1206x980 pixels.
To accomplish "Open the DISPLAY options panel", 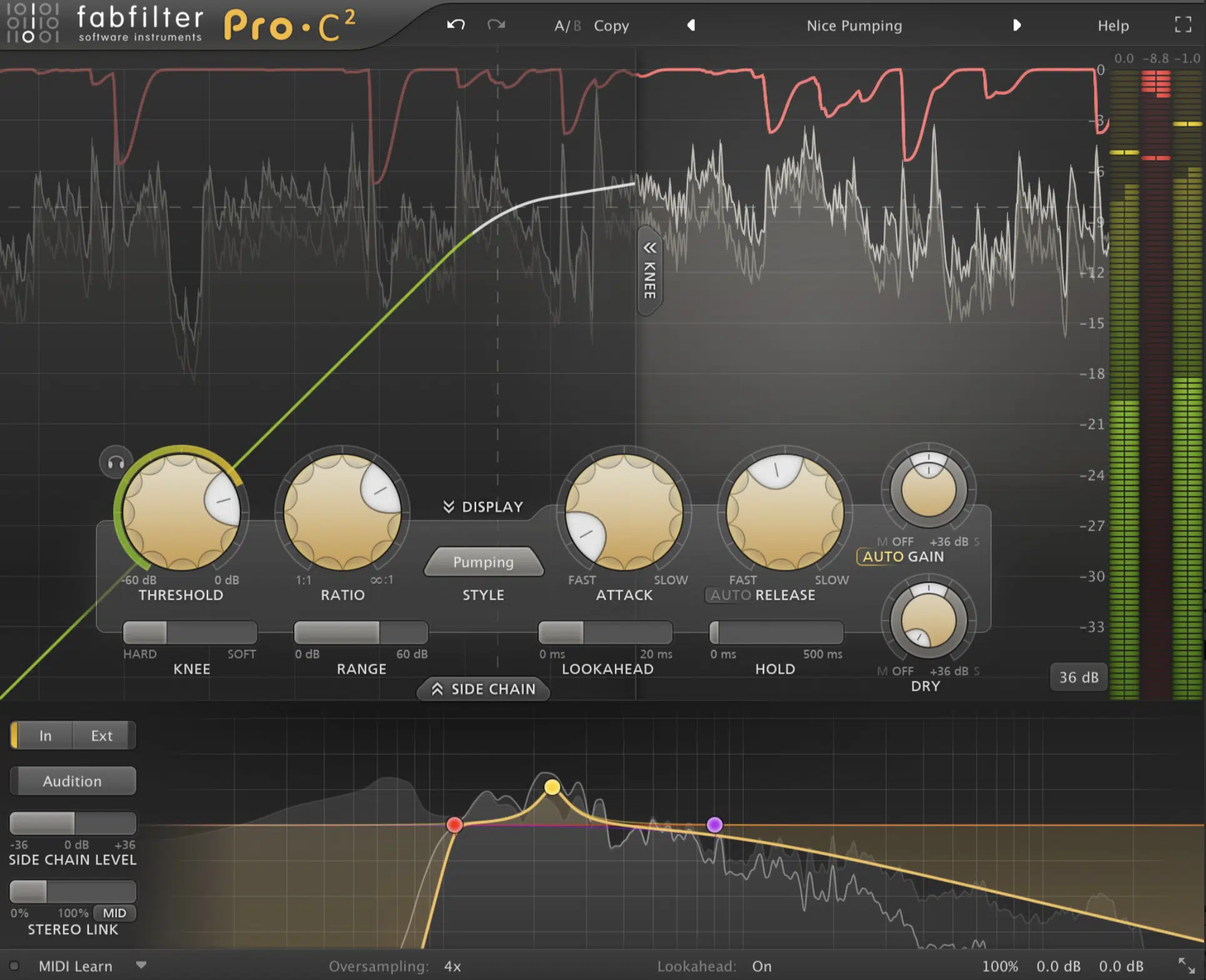I will (x=480, y=506).
